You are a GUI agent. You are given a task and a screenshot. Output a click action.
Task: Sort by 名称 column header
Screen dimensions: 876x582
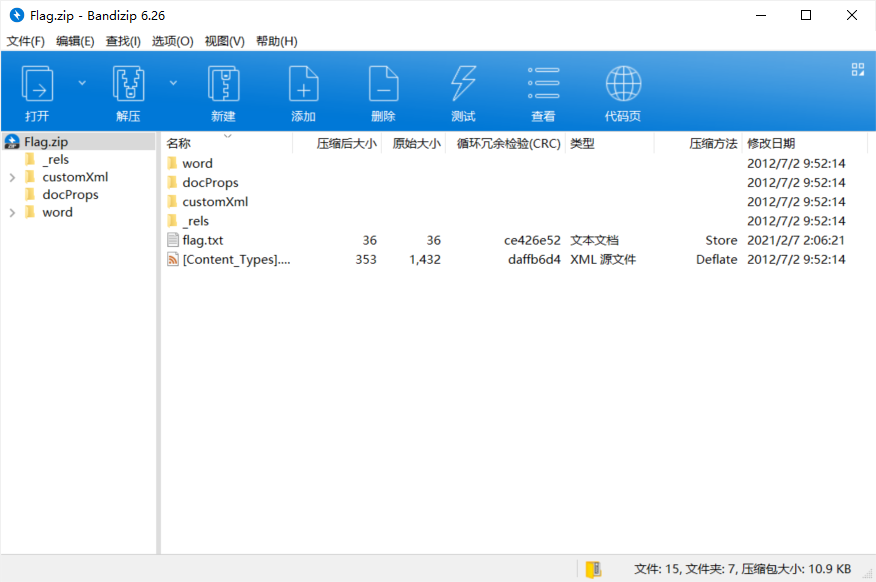179,144
